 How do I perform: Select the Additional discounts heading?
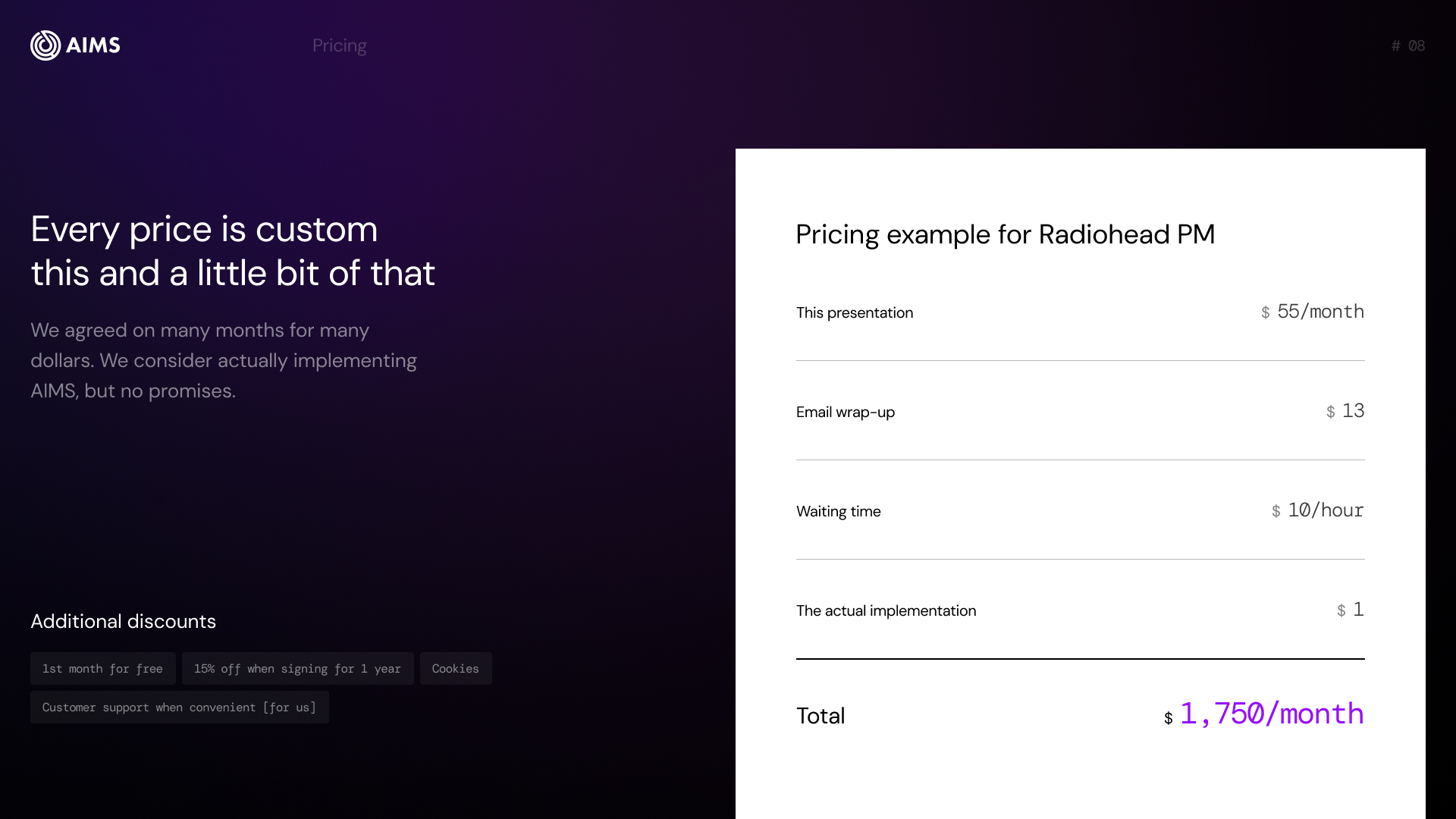(124, 621)
